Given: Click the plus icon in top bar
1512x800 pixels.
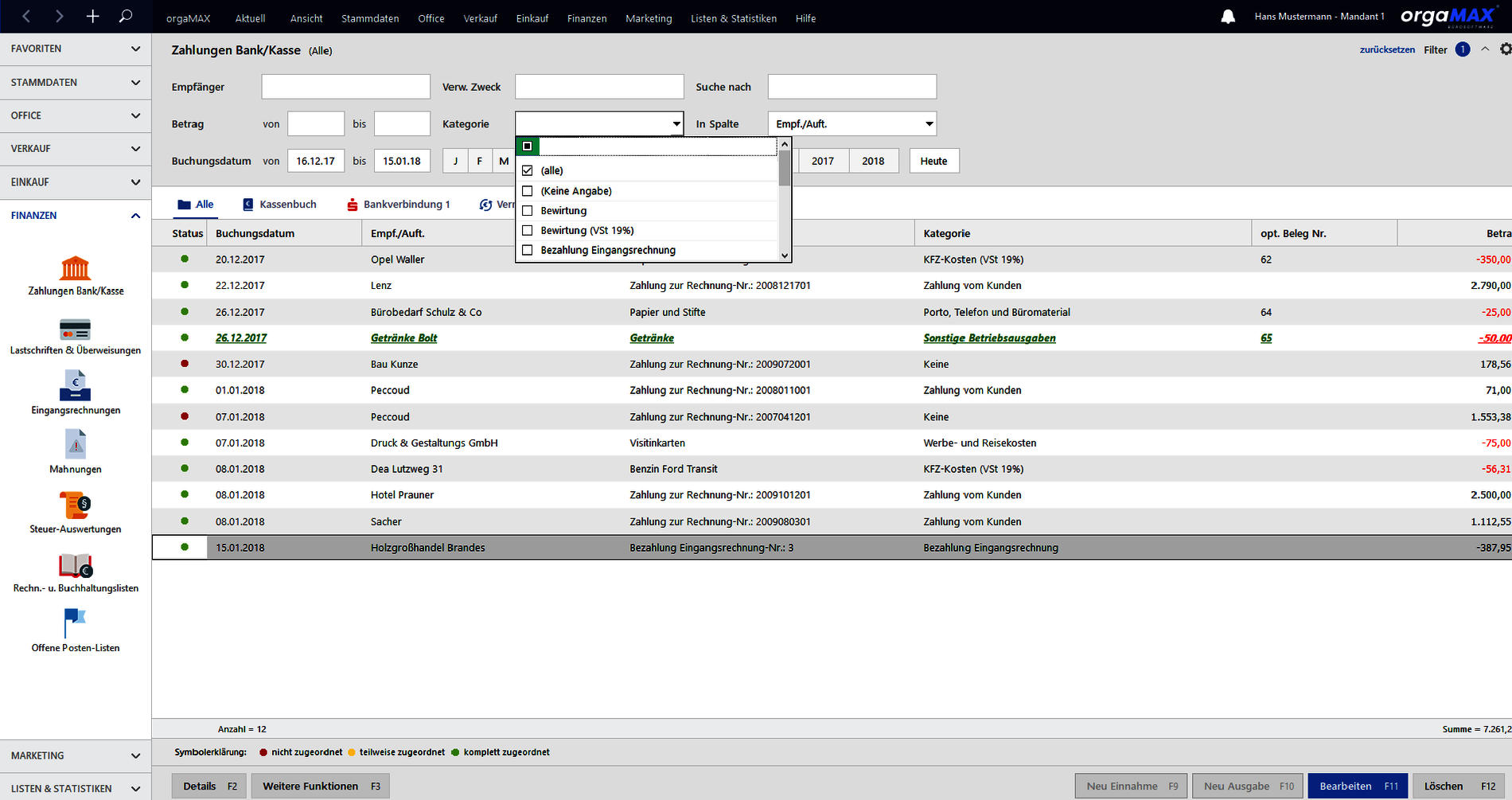Looking at the screenshot, I should 92,17.
